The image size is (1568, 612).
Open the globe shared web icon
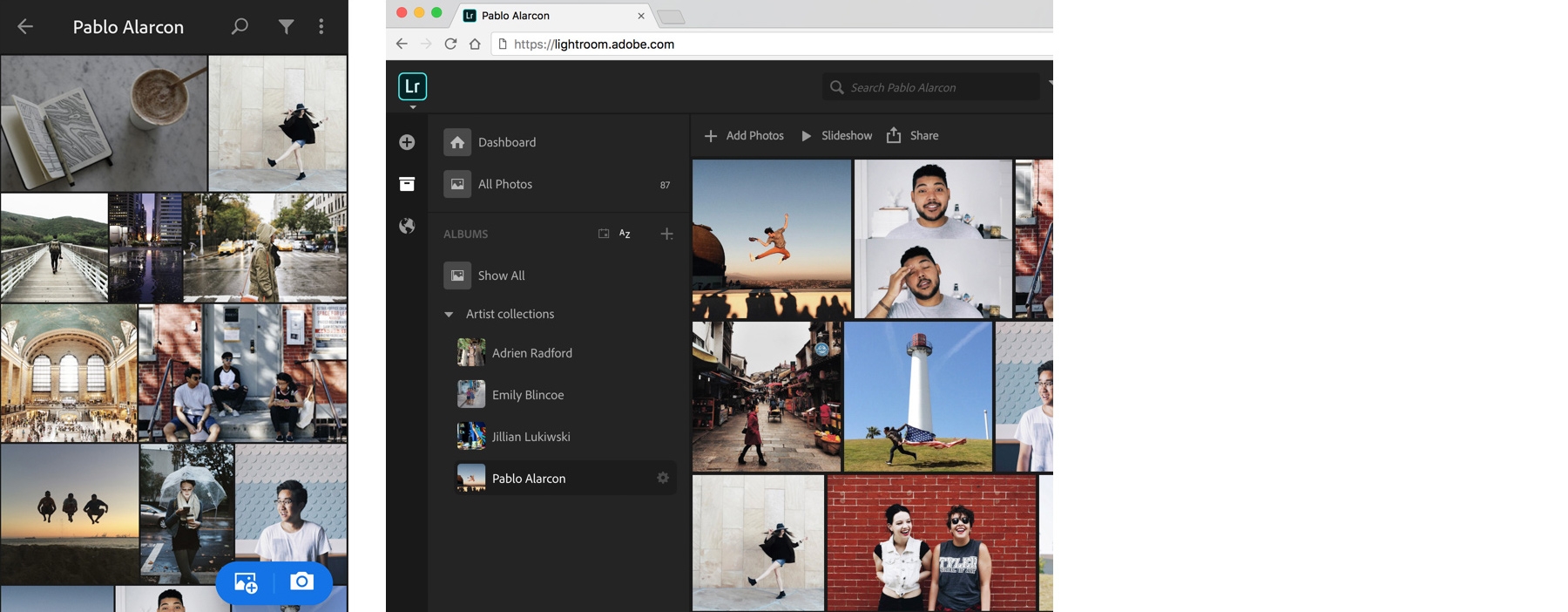[x=407, y=226]
